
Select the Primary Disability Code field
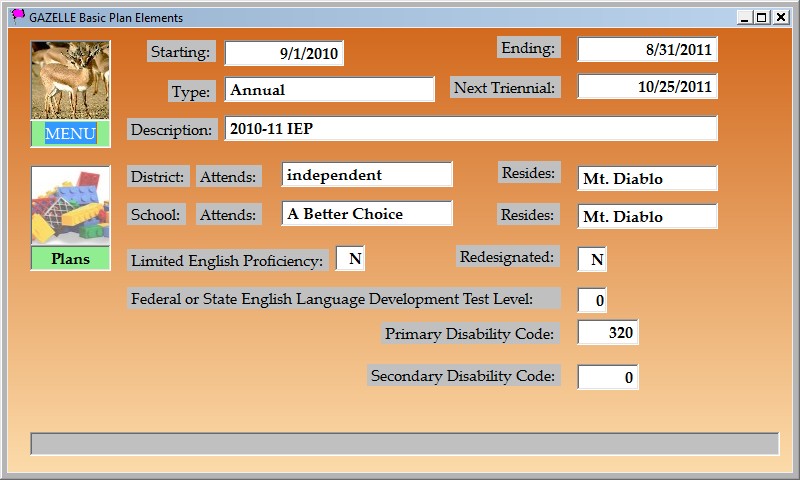point(607,333)
